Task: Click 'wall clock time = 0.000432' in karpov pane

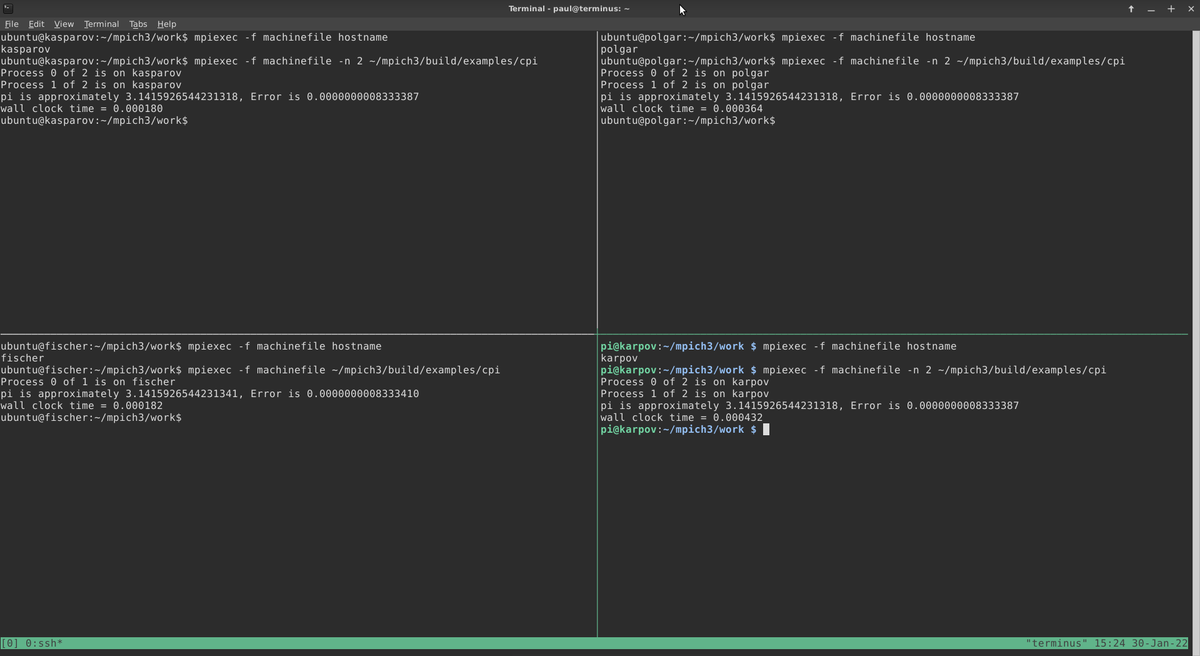Action: 681,418
